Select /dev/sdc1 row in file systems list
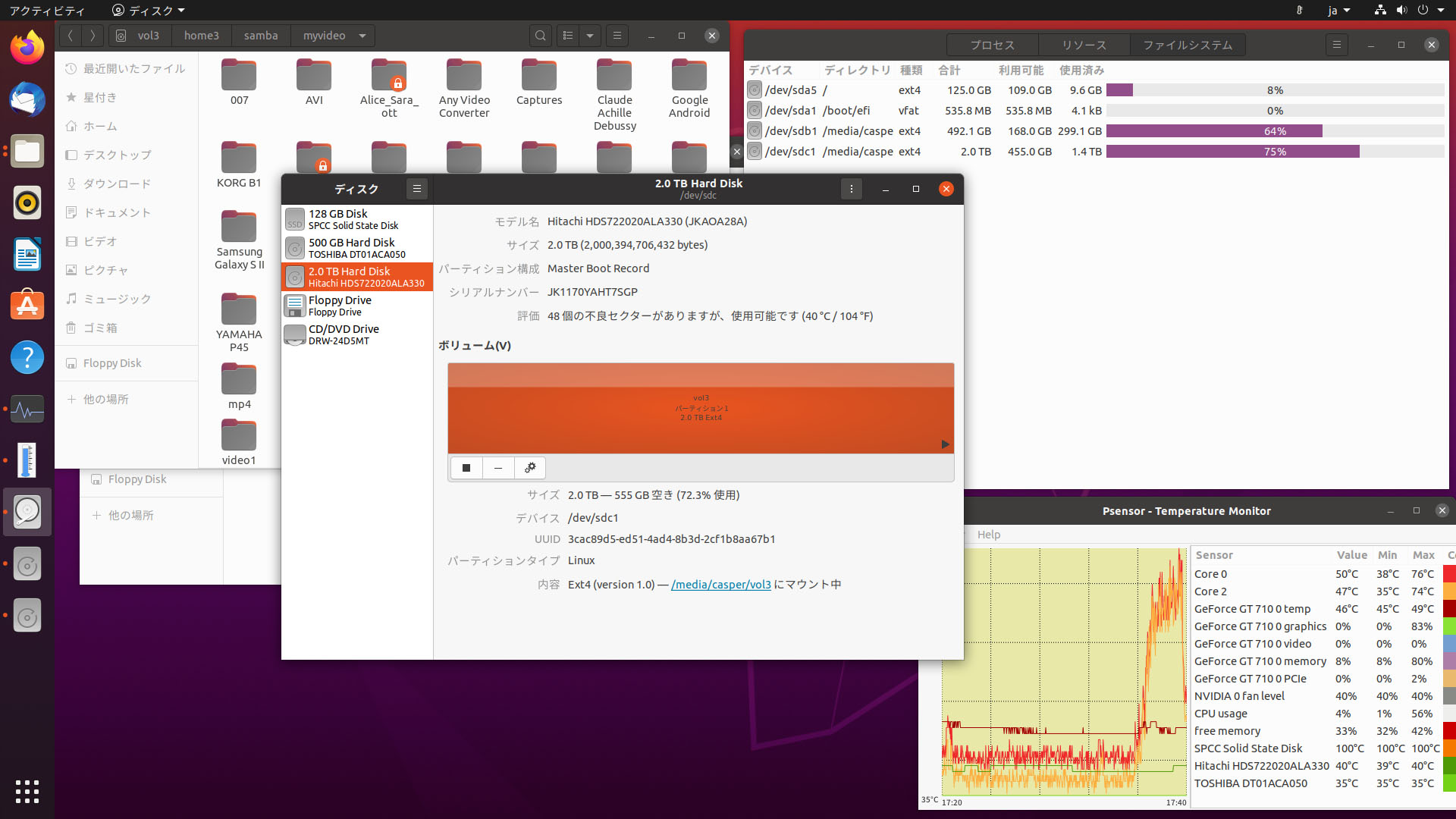 (x=1096, y=152)
